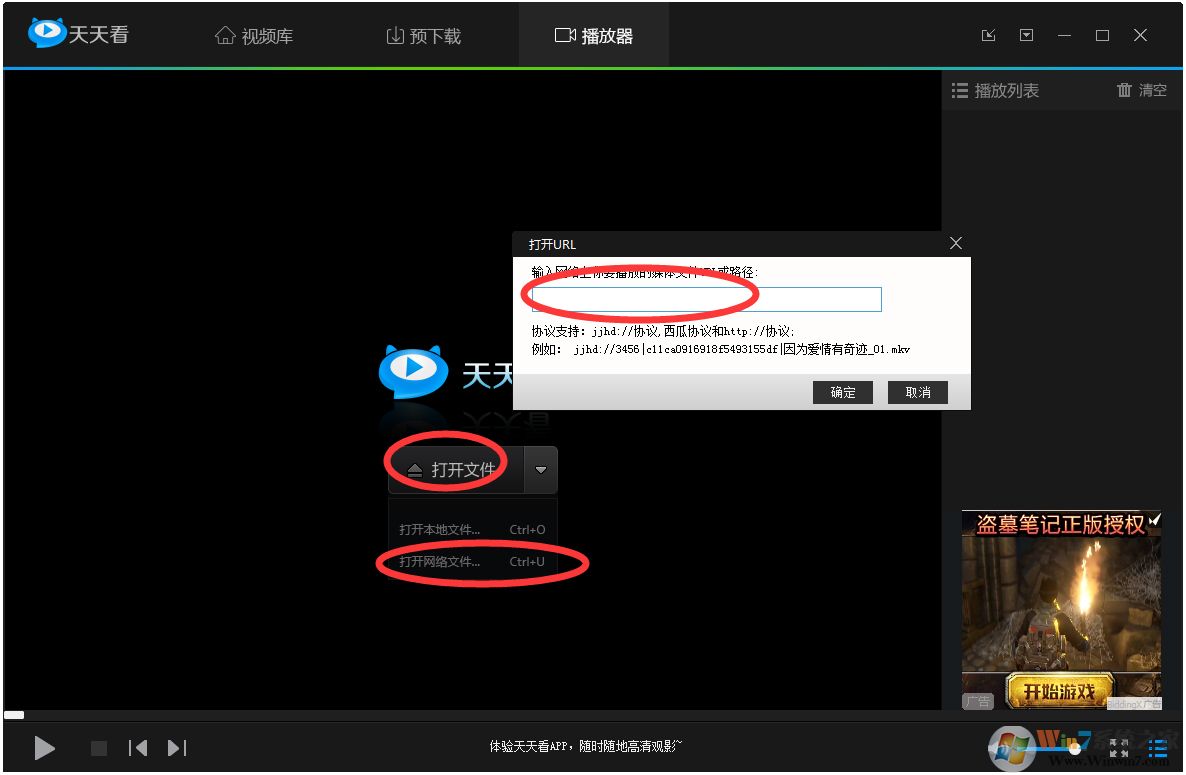
Task: Switch to the 视频库 tab
Action: click(255, 35)
